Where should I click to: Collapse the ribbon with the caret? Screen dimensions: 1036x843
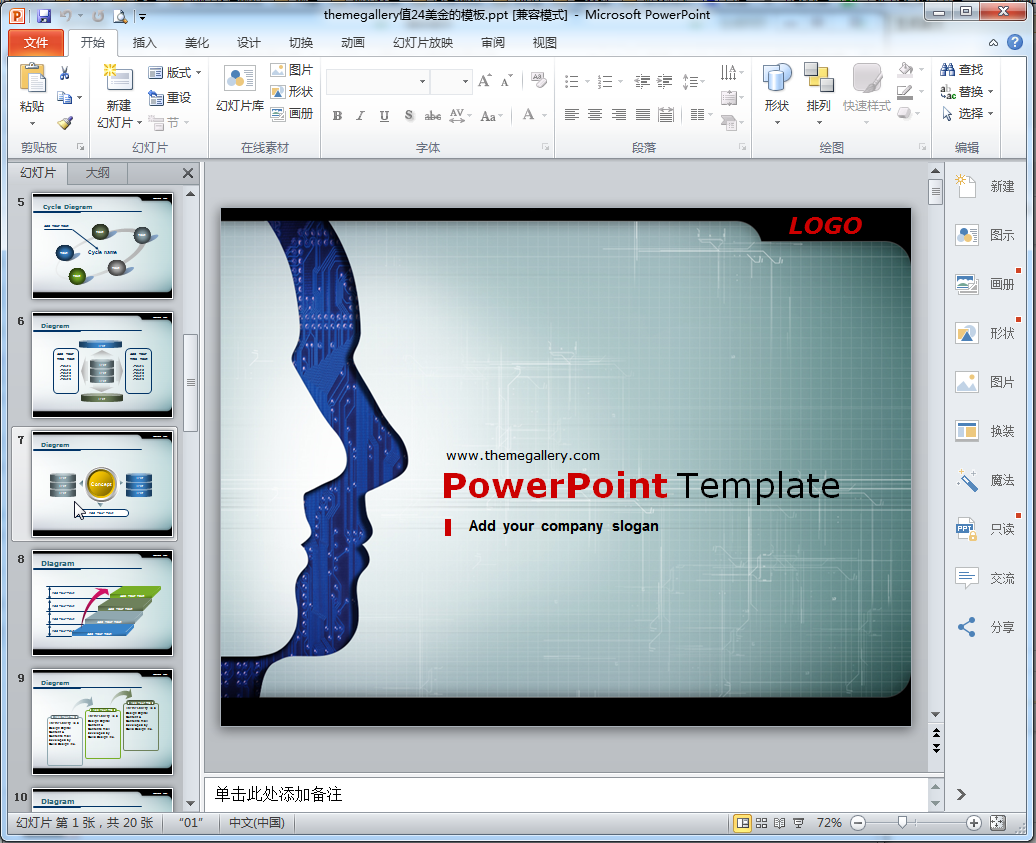click(x=993, y=42)
